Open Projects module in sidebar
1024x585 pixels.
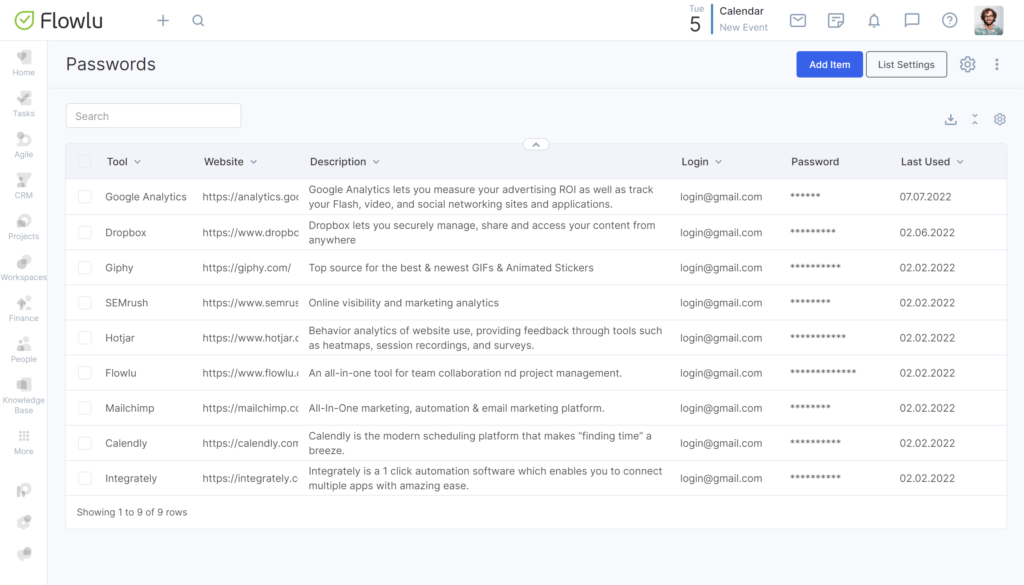point(24,227)
